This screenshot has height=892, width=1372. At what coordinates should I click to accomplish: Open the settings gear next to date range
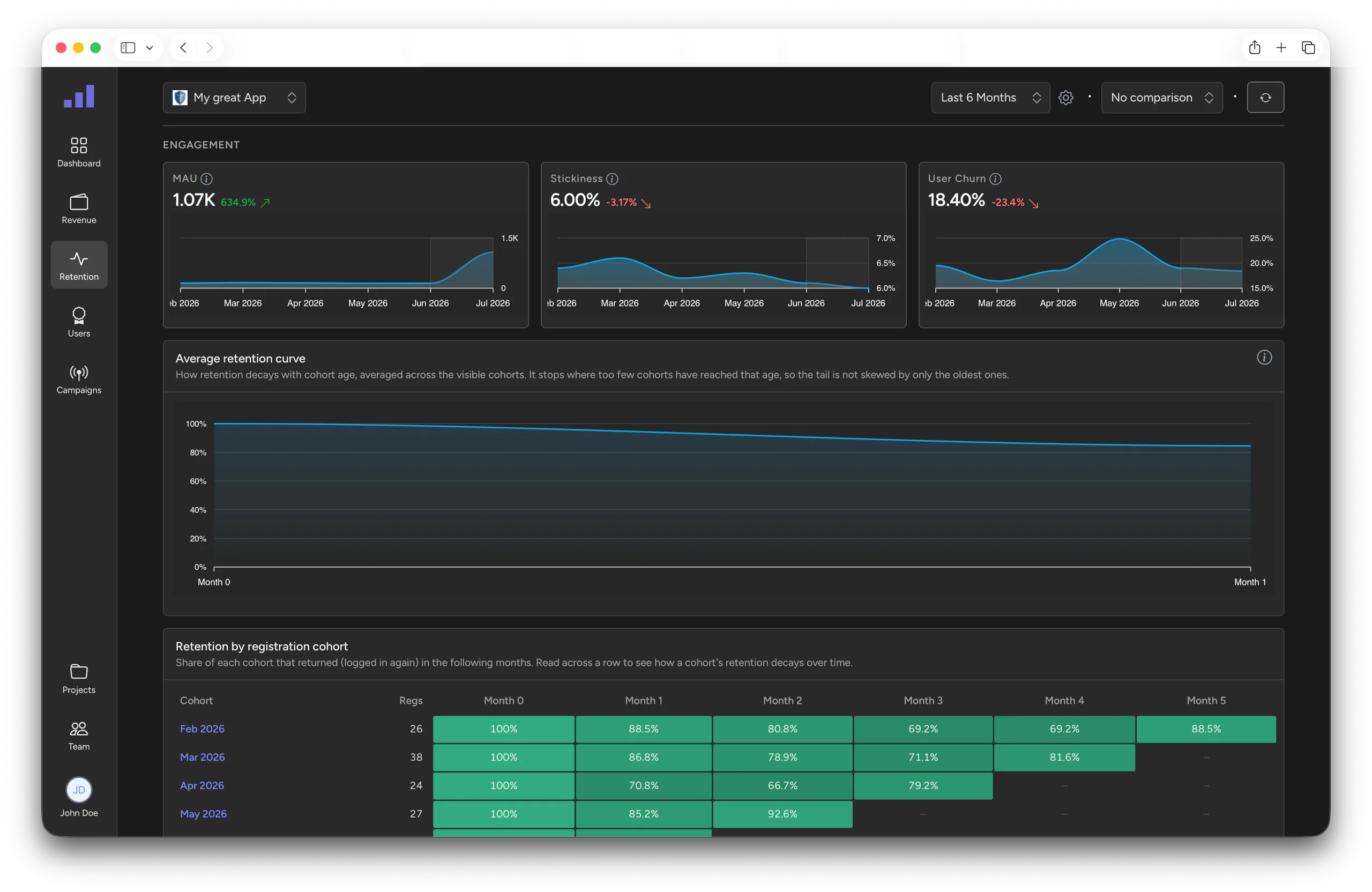pyautogui.click(x=1066, y=98)
